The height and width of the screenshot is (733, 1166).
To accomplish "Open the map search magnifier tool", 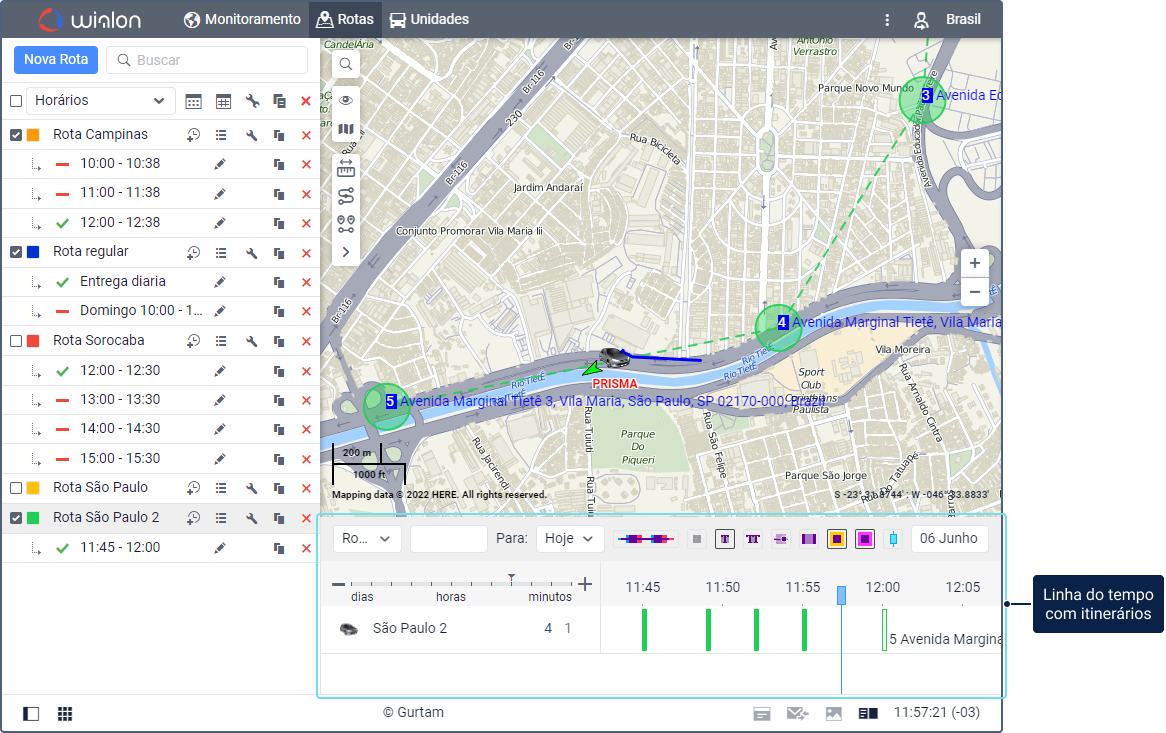I will [346, 64].
